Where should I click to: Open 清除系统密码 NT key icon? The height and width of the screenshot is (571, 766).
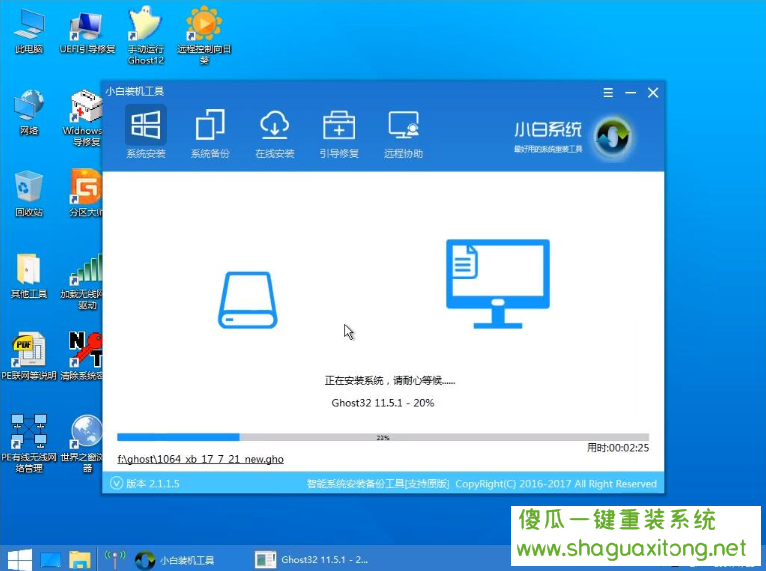pyautogui.click(x=82, y=357)
